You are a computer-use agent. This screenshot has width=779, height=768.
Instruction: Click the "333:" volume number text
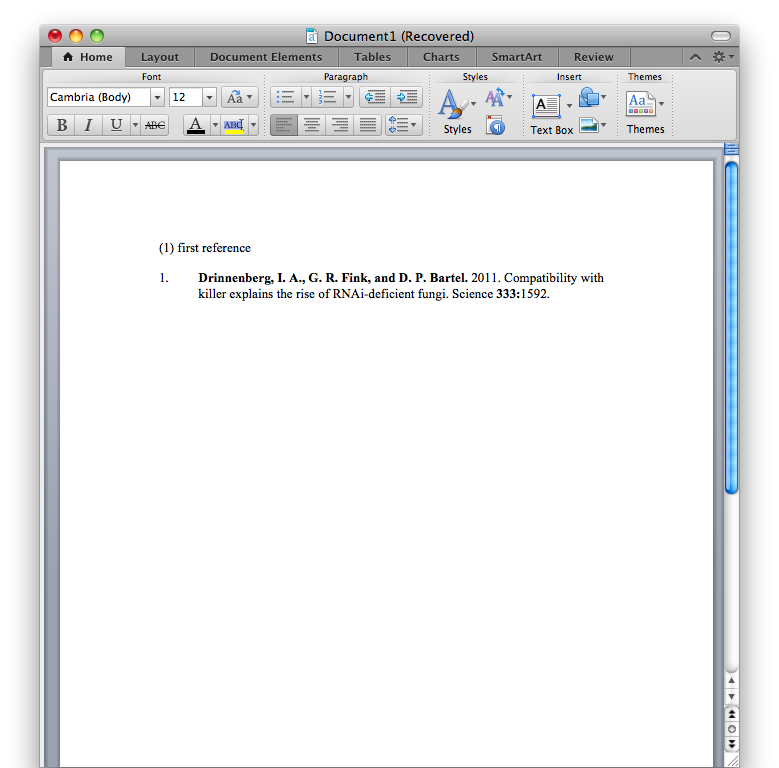508,294
